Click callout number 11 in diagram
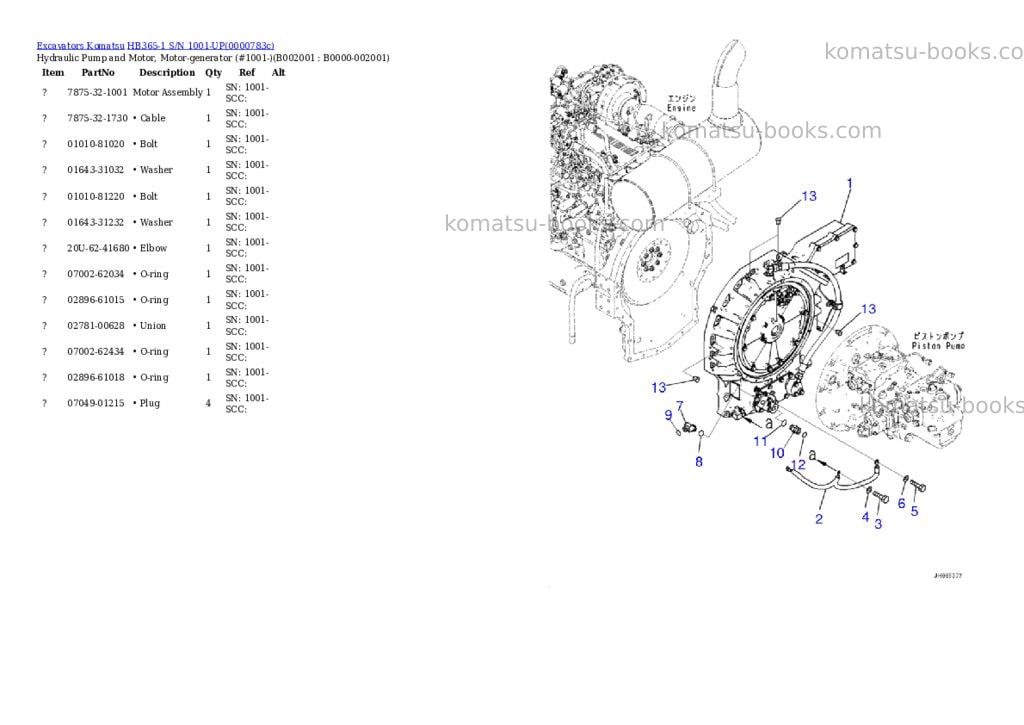Viewport: 1024px width, 725px height. pos(760,442)
